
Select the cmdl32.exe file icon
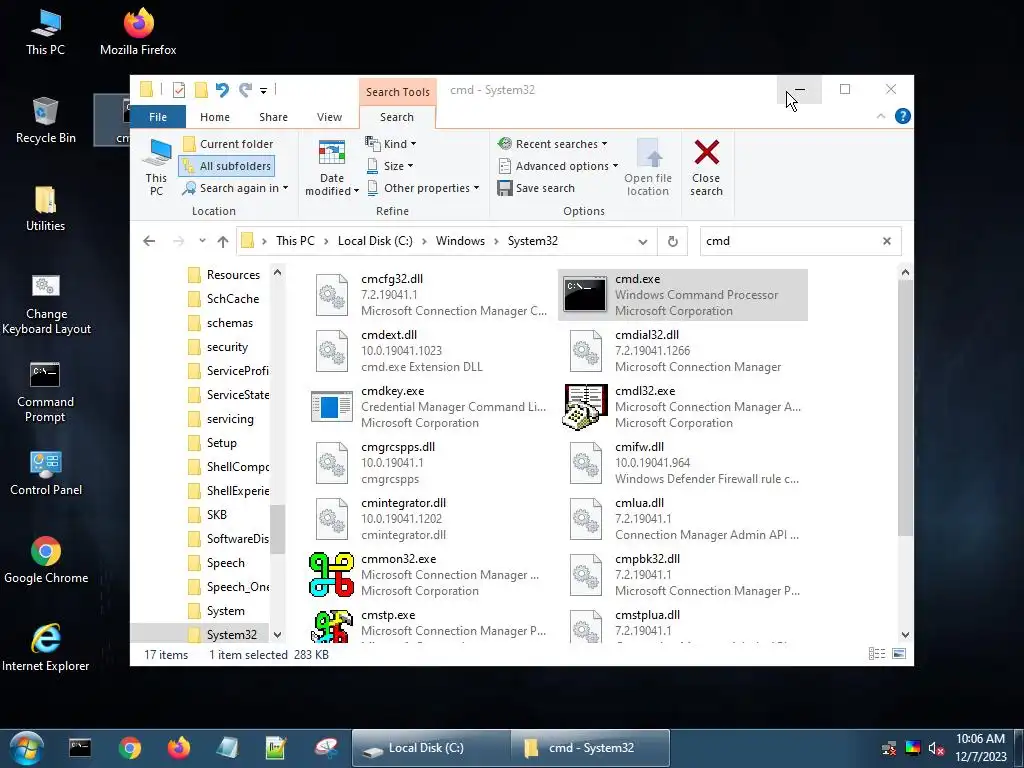(x=585, y=407)
